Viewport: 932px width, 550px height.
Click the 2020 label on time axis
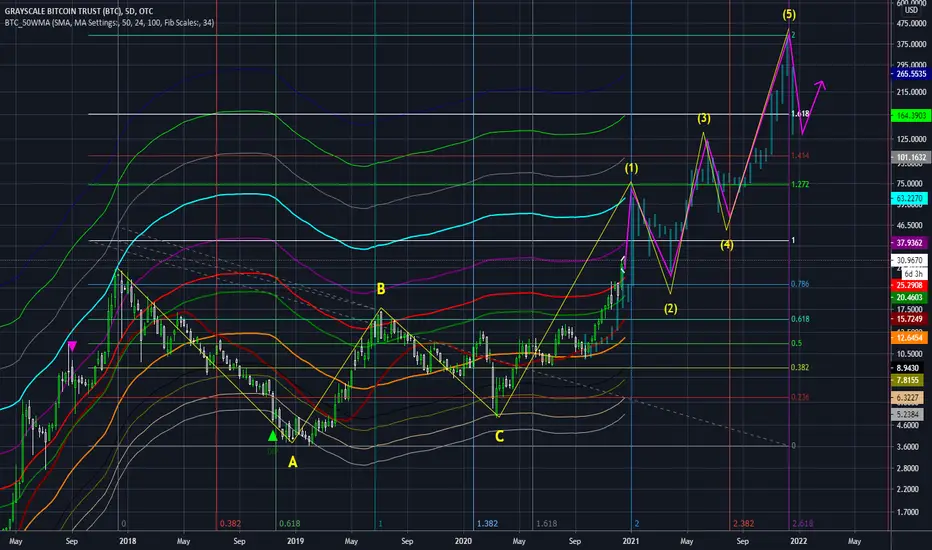[x=463, y=541]
